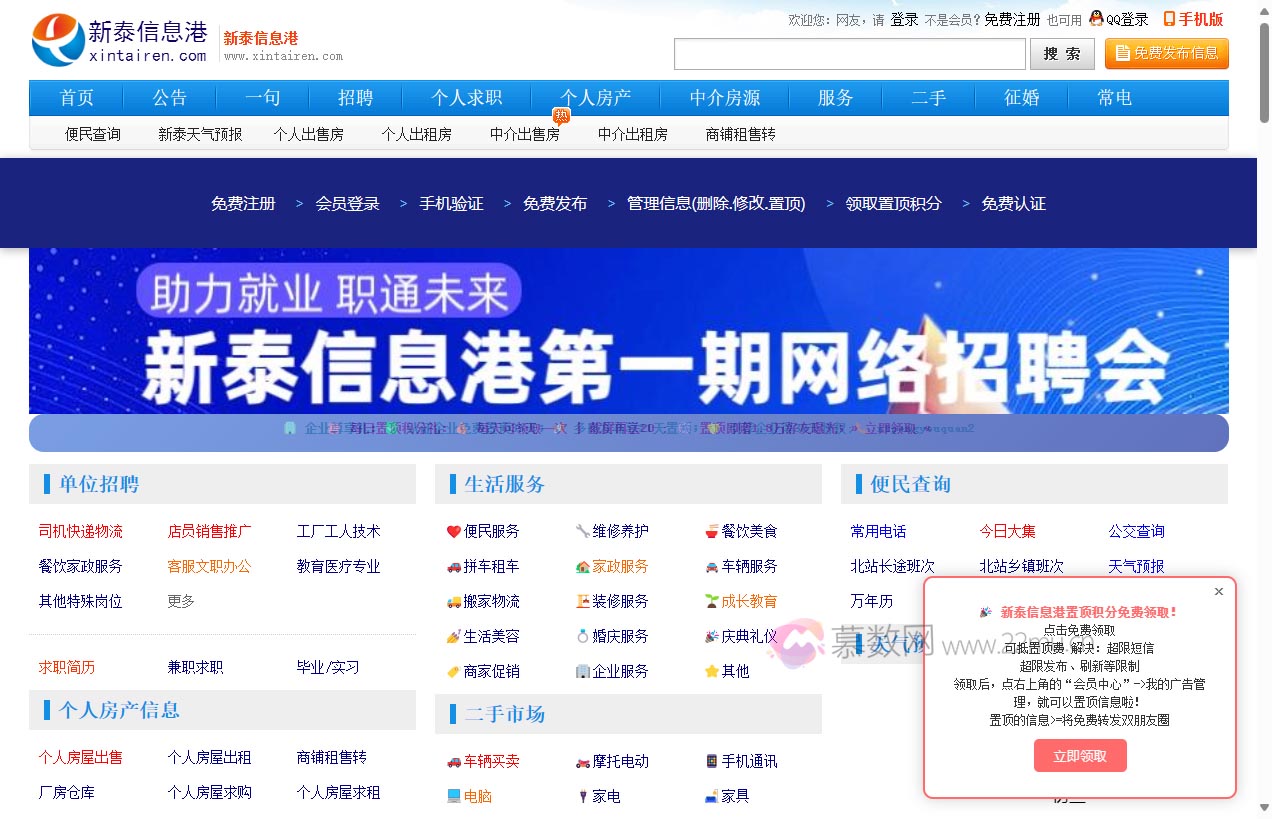Close the 置顶积分 popup
The width and height of the screenshot is (1272, 819).
(1218, 591)
